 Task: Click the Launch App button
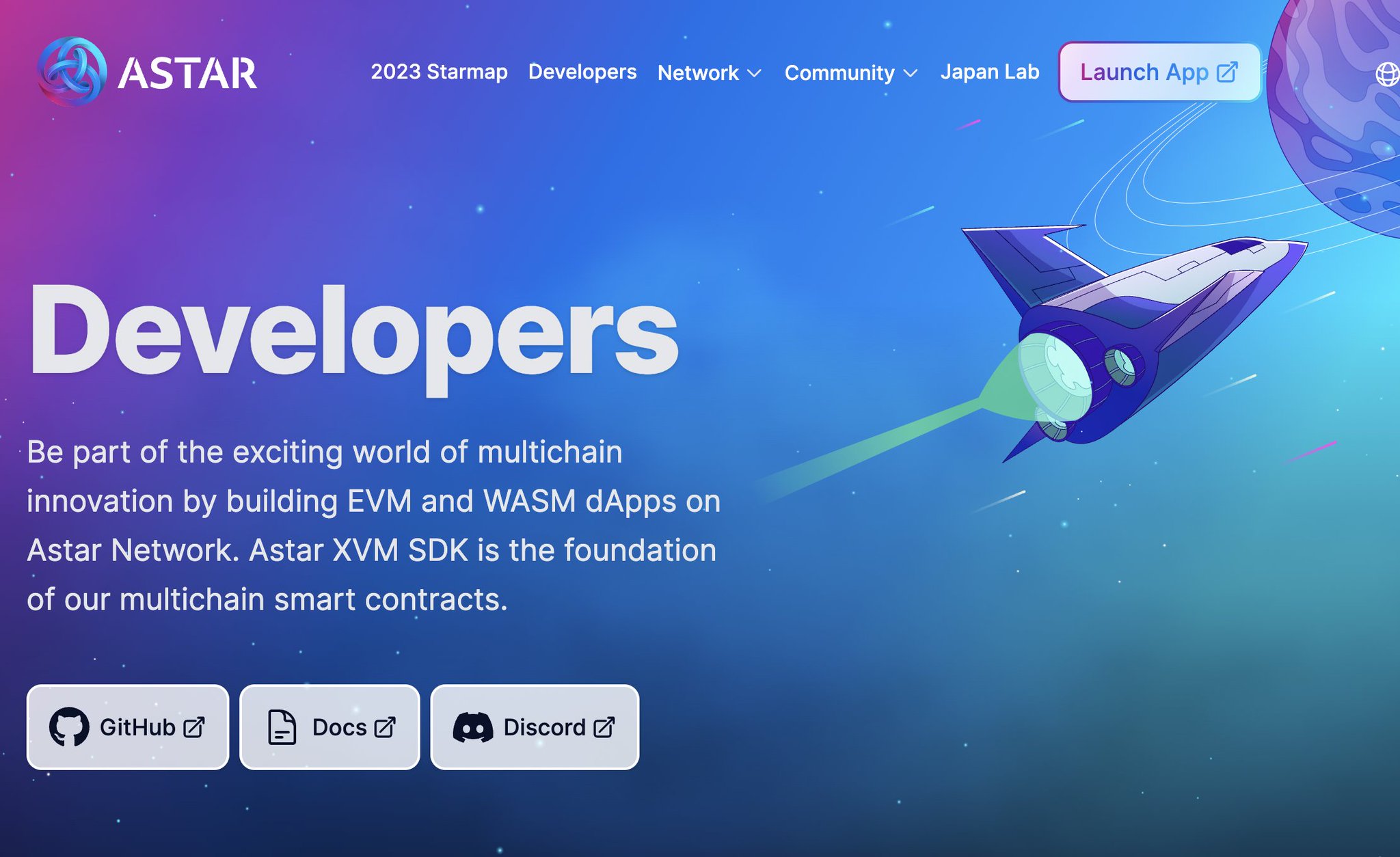pos(1159,72)
